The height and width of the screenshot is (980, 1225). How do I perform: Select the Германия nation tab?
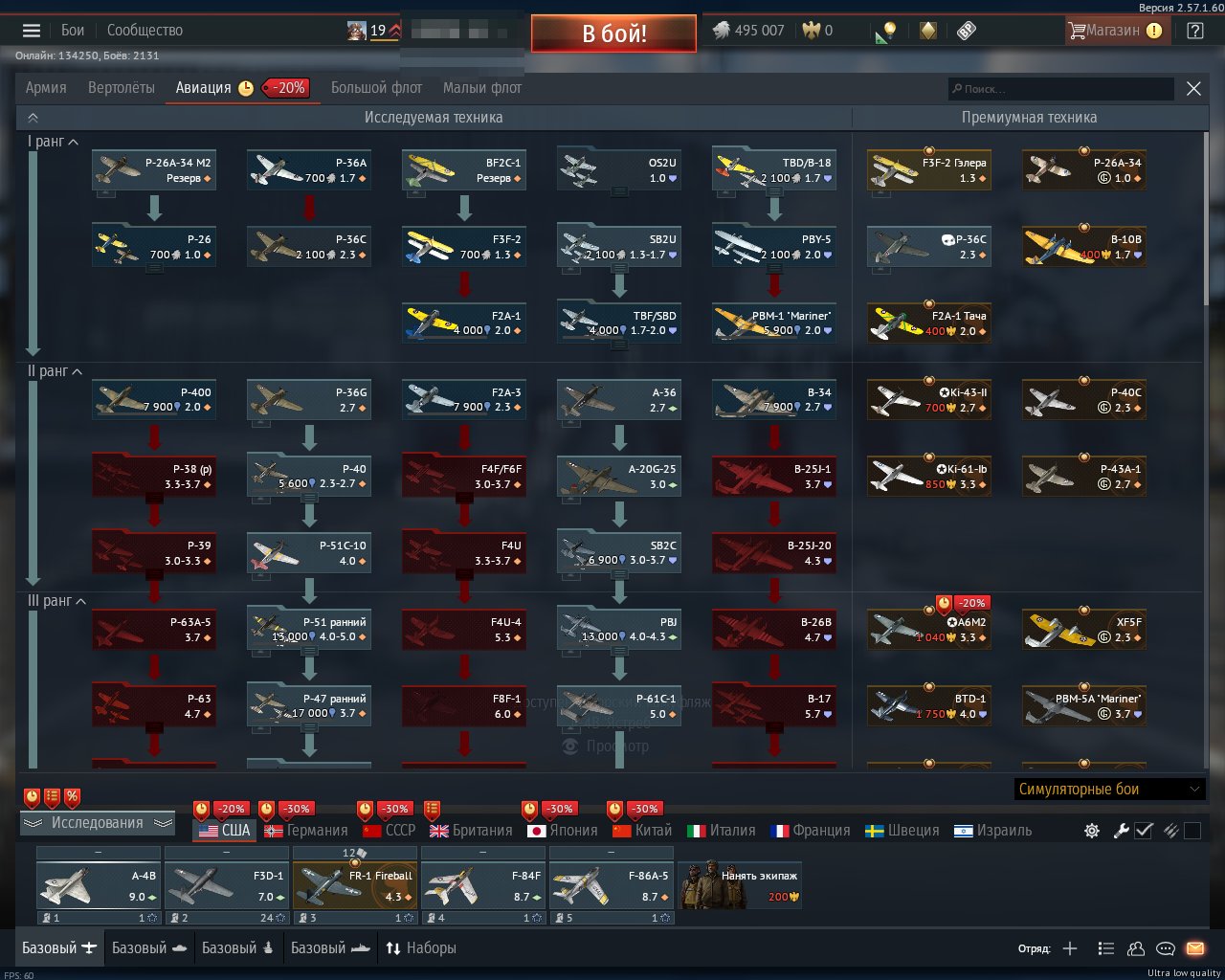[306, 831]
